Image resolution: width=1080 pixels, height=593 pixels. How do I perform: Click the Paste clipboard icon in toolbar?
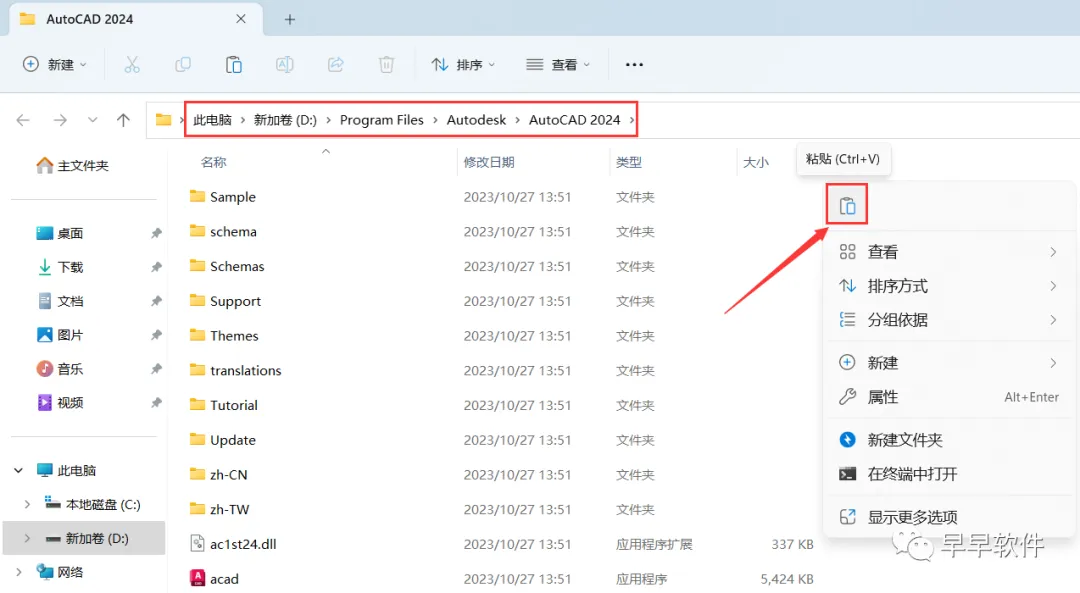(233, 65)
